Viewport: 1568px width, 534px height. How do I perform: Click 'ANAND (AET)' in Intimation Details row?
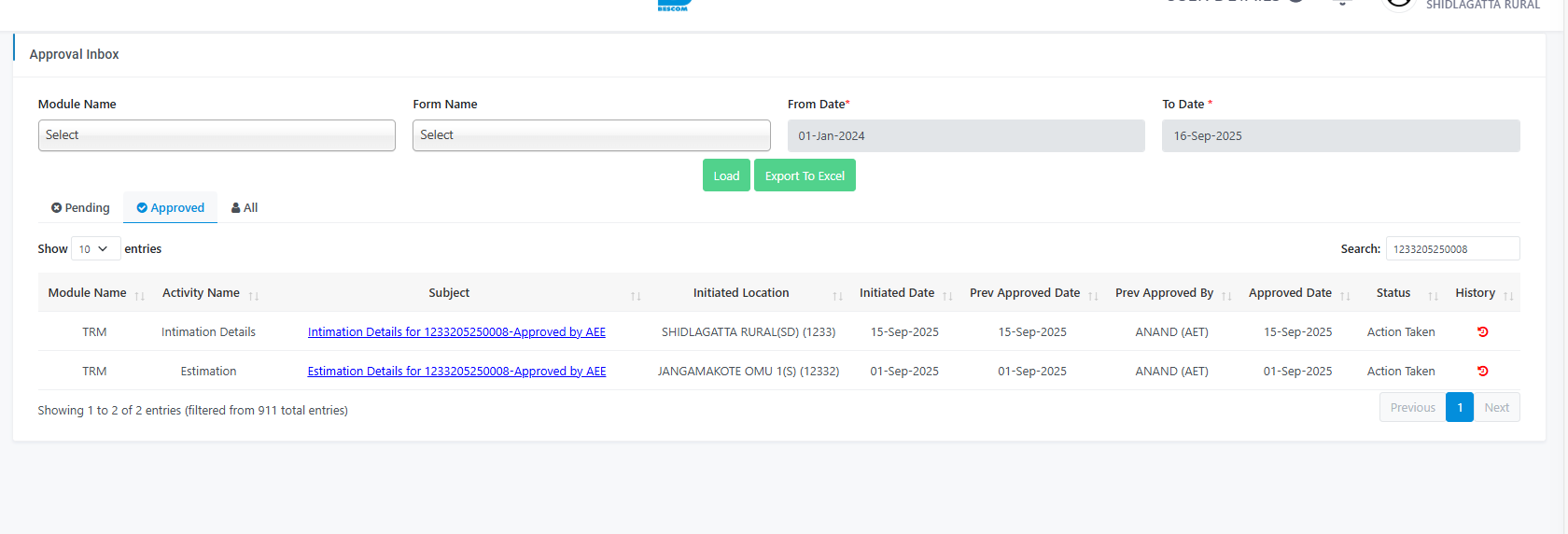click(1171, 332)
